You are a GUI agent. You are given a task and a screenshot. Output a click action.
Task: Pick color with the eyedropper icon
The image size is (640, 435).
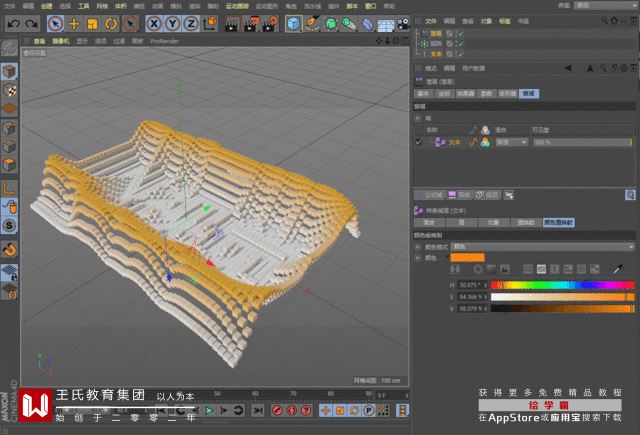pyautogui.click(x=618, y=269)
